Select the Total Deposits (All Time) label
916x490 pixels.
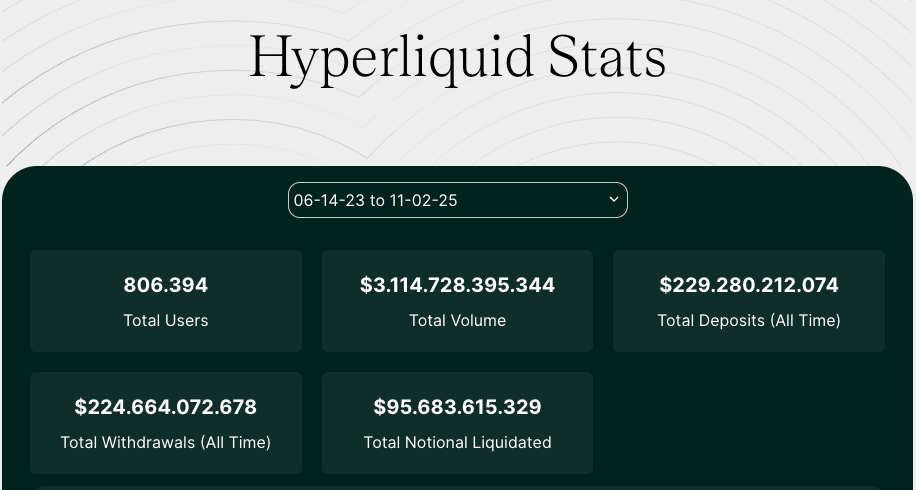coord(749,321)
